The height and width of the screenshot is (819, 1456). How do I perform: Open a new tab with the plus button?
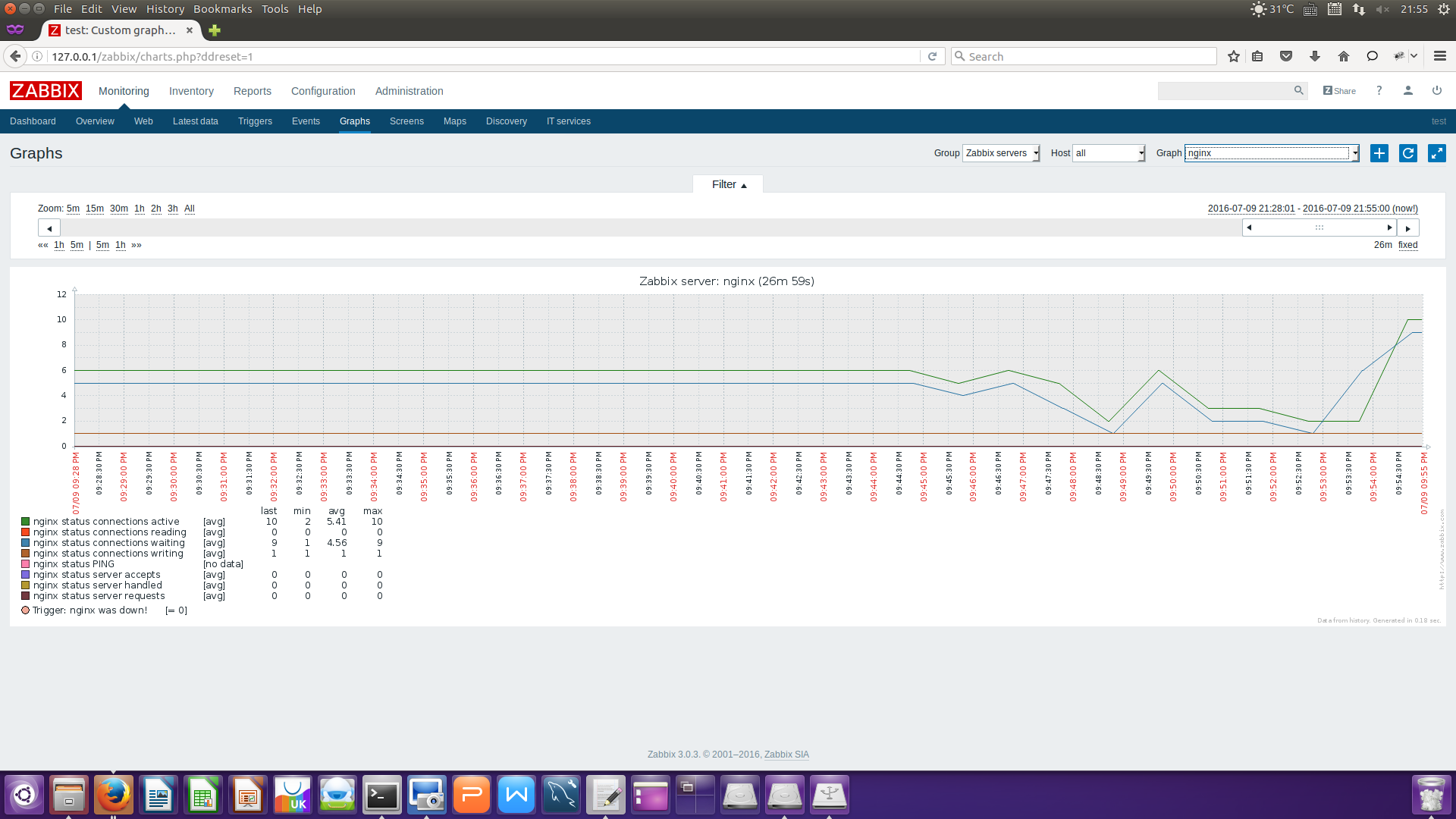215,30
